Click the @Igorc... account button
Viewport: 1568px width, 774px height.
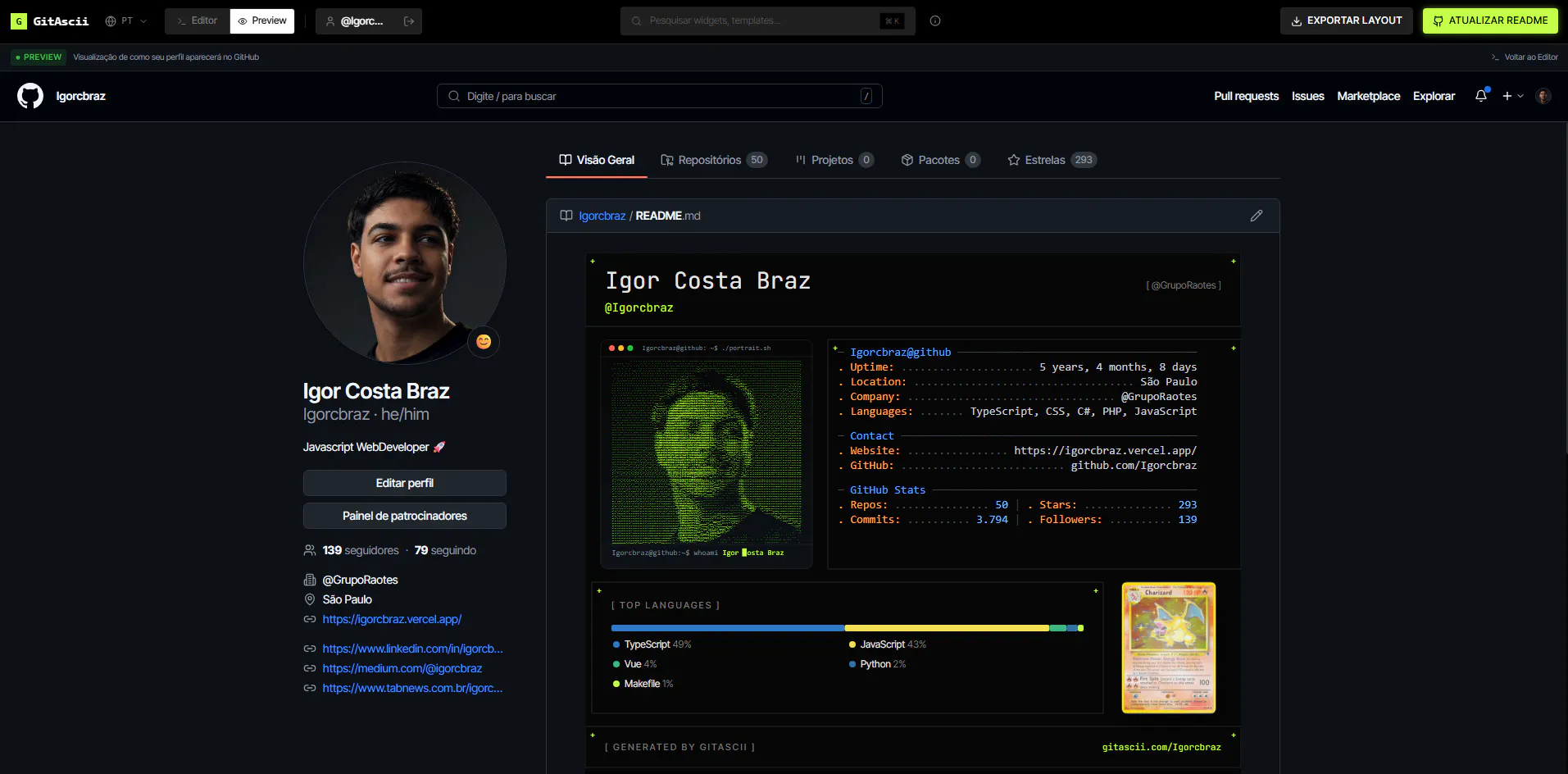354,21
